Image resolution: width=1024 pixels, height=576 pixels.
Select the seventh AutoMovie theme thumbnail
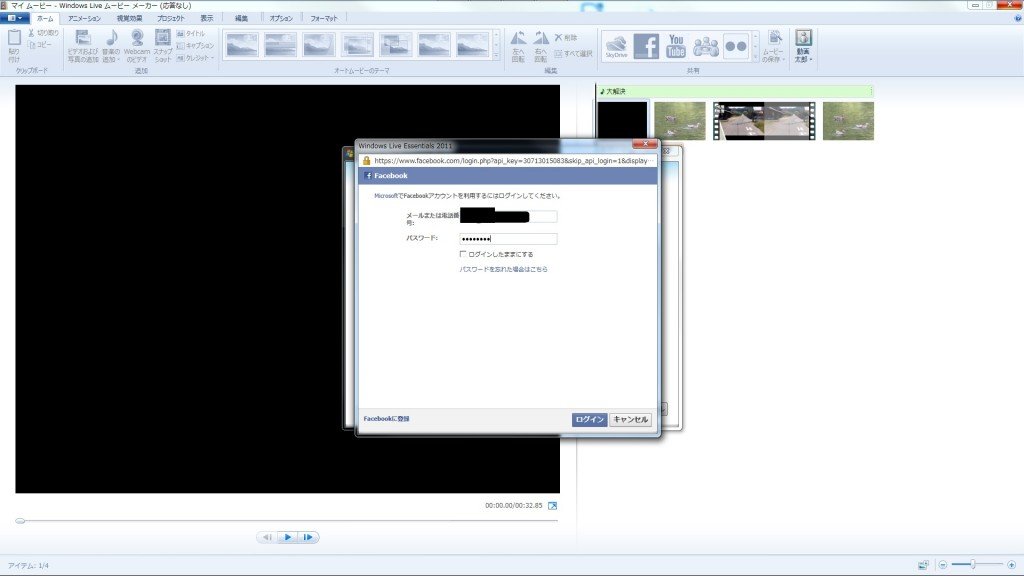[x=473, y=45]
